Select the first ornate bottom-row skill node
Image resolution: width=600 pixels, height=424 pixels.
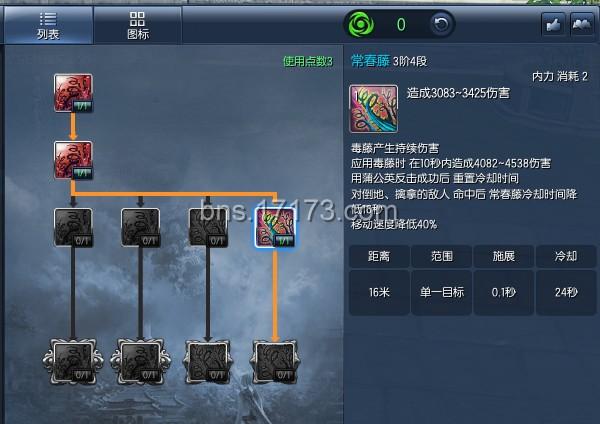click(73, 362)
